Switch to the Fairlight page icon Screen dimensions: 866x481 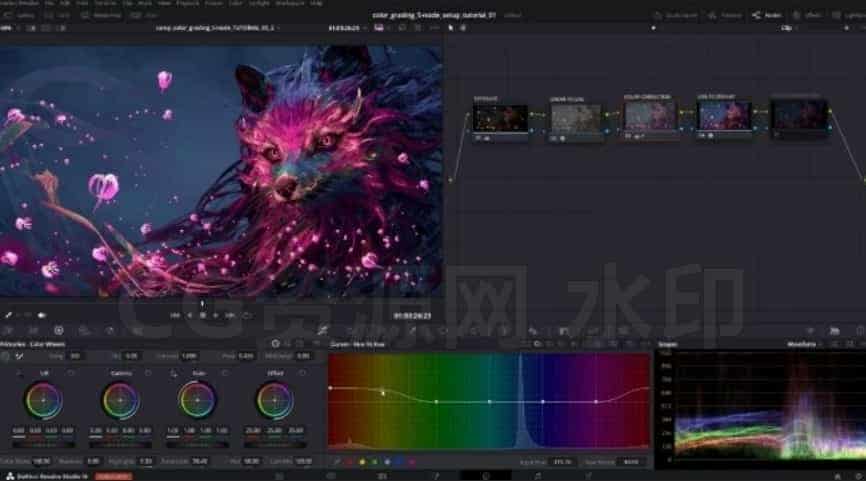(x=537, y=475)
